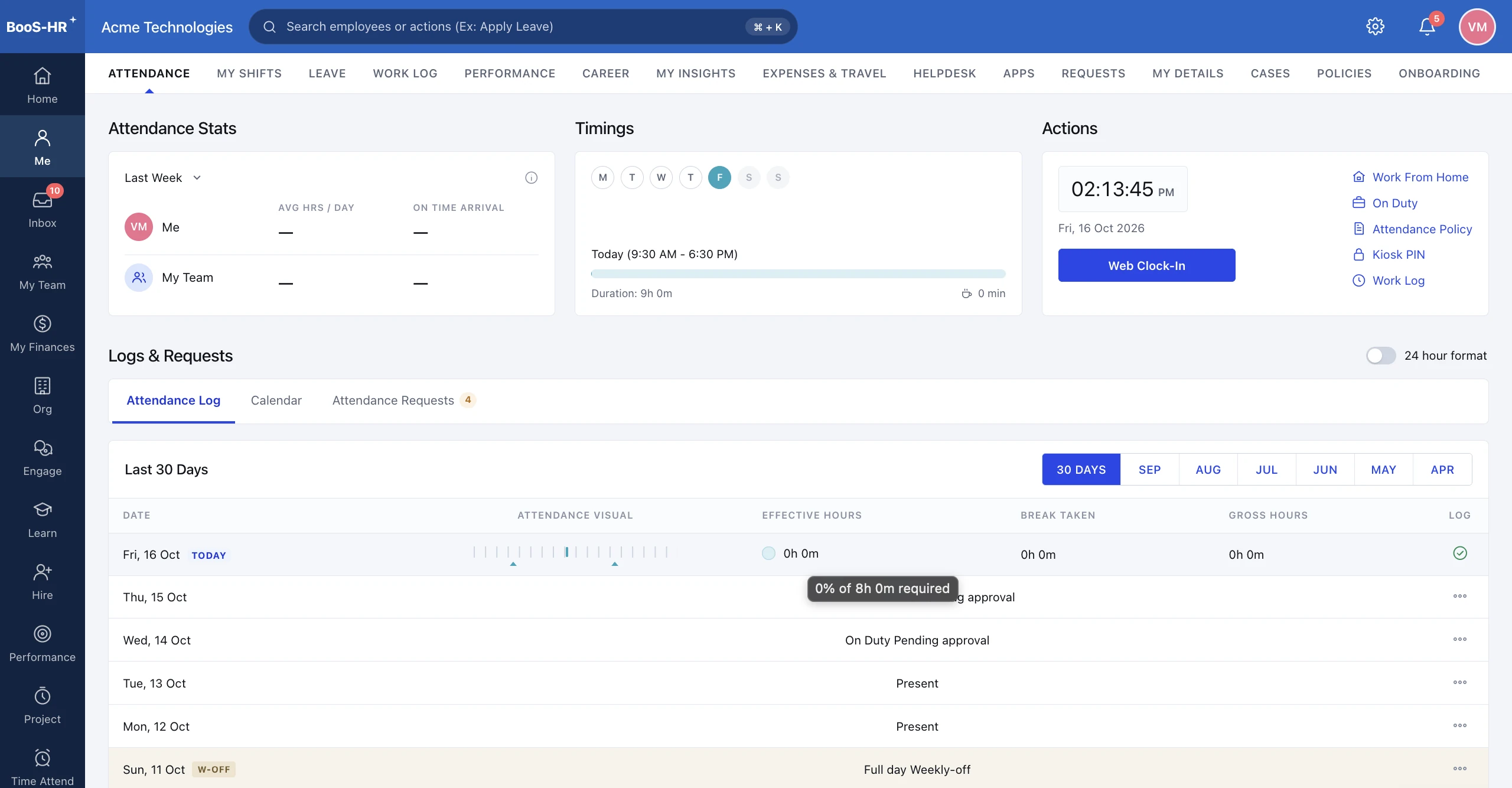Open the Work From Home link

[1410, 177]
